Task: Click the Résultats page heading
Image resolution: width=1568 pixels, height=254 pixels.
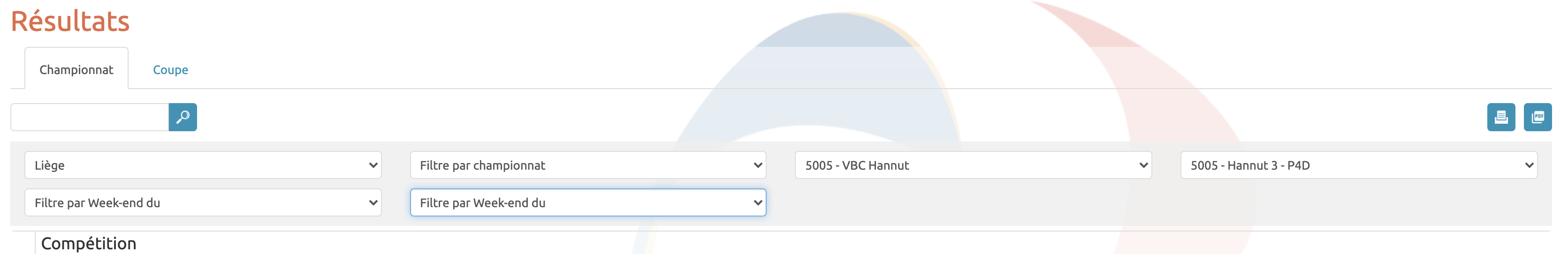Action: pyautogui.click(x=70, y=22)
